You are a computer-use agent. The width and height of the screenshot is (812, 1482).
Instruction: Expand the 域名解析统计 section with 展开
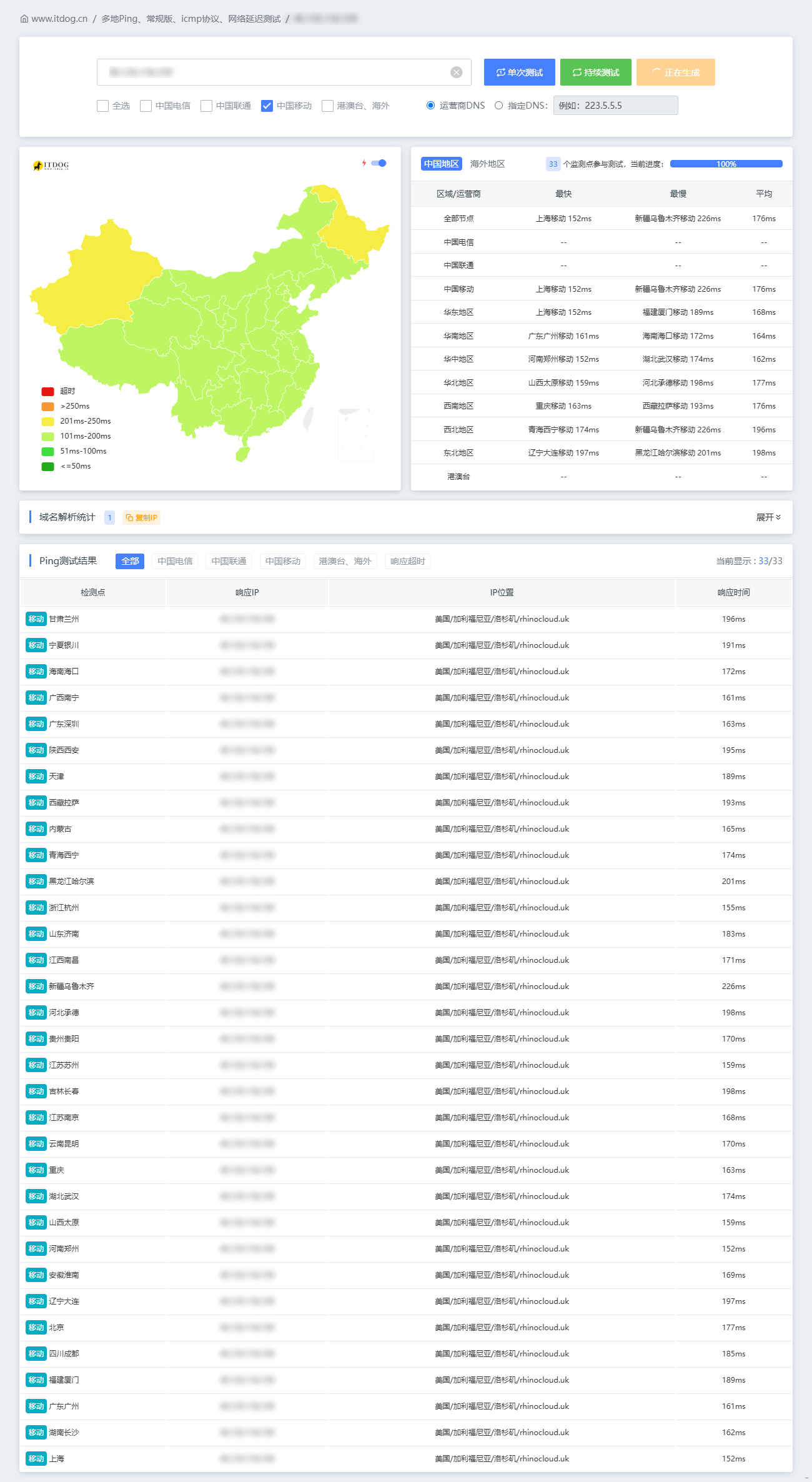pyautogui.click(x=768, y=517)
